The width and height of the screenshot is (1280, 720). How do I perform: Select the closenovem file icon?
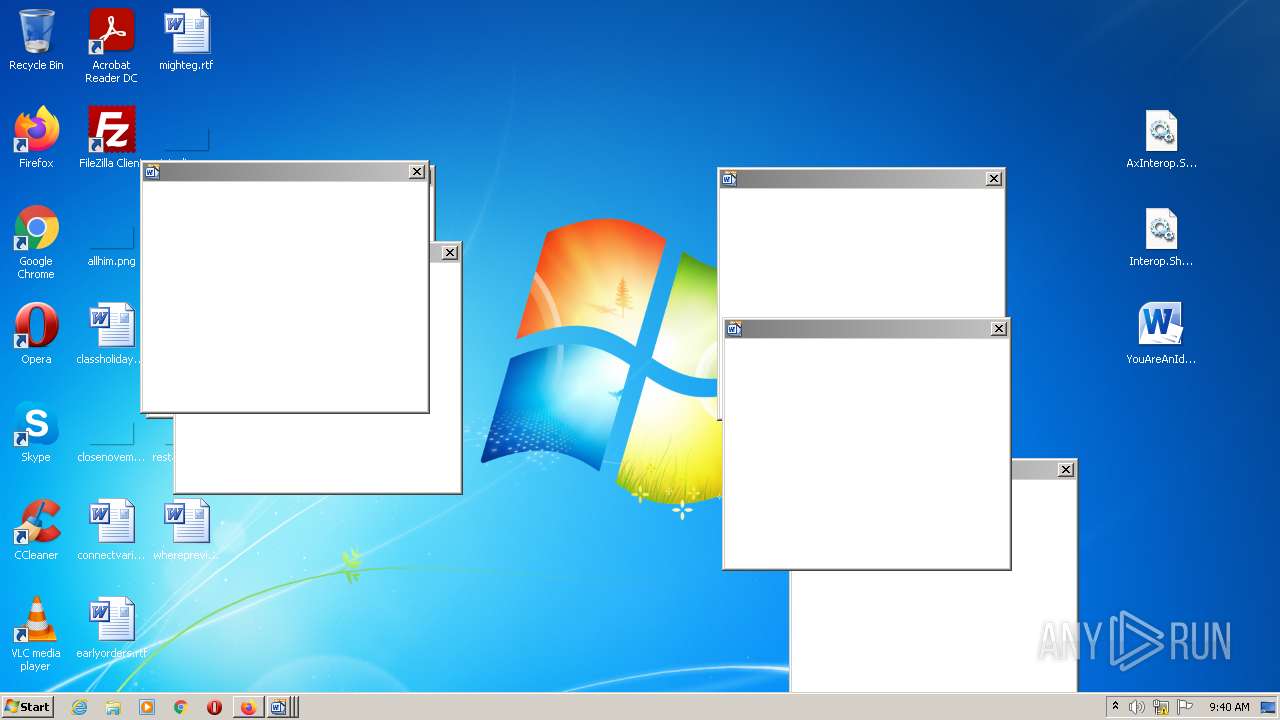pyautogui.click(x=111, y=440)
